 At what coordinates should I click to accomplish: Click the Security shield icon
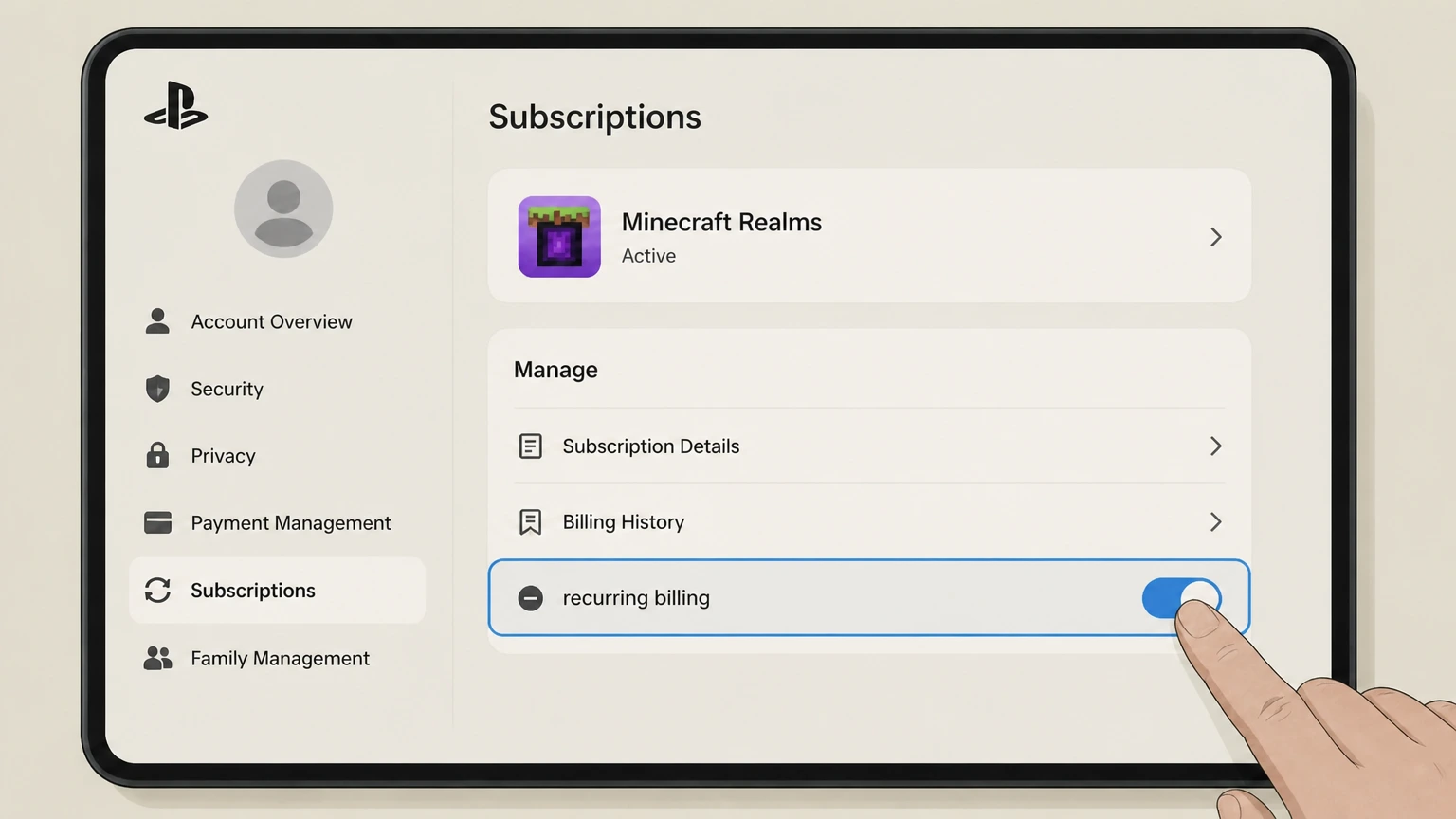(157, 389)
